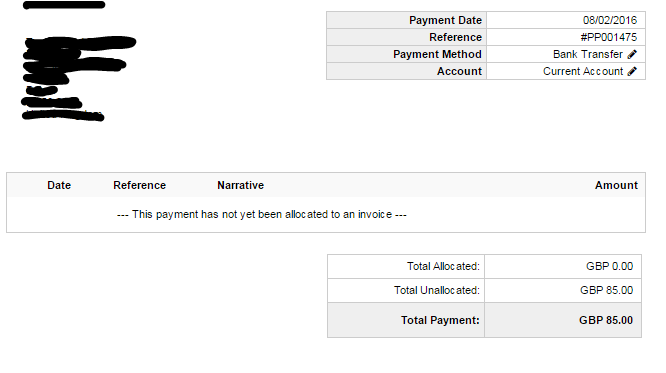Click the Total Payment label
The image size is (666, 373).
point(440,320)
